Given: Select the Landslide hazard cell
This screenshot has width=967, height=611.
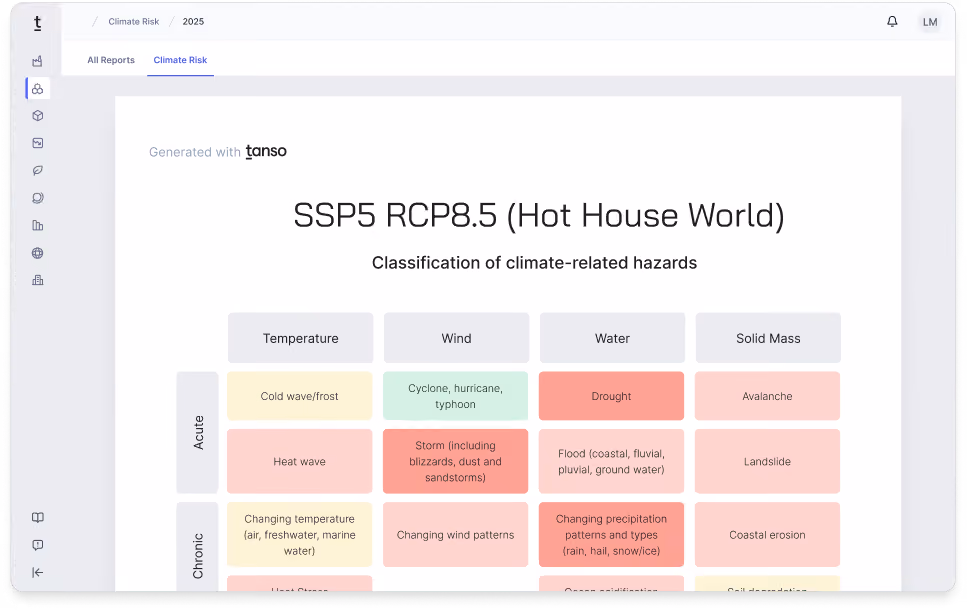Looking at the screenshot, I should tap(767, 461).
